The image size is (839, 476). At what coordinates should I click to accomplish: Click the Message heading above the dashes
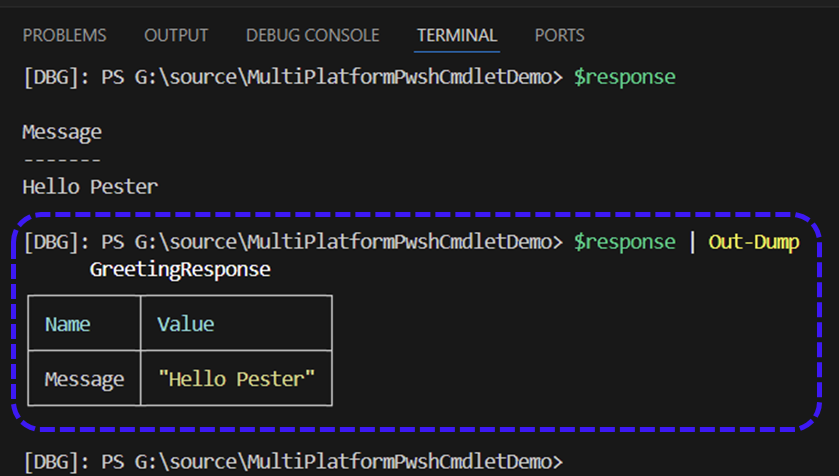tap(62, 132)
